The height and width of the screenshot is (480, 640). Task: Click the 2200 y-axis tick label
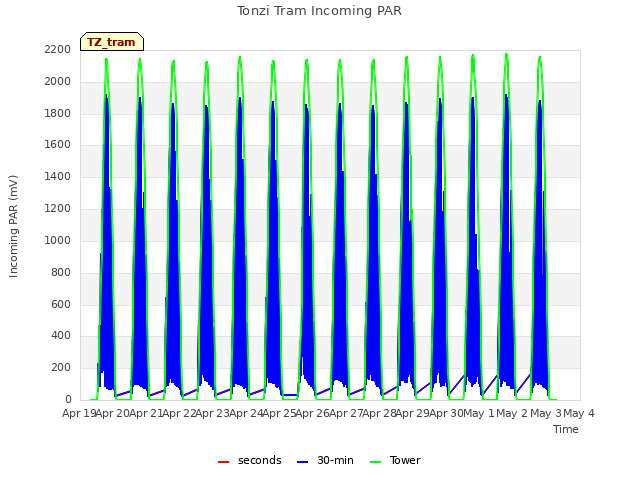coord(58,49)
